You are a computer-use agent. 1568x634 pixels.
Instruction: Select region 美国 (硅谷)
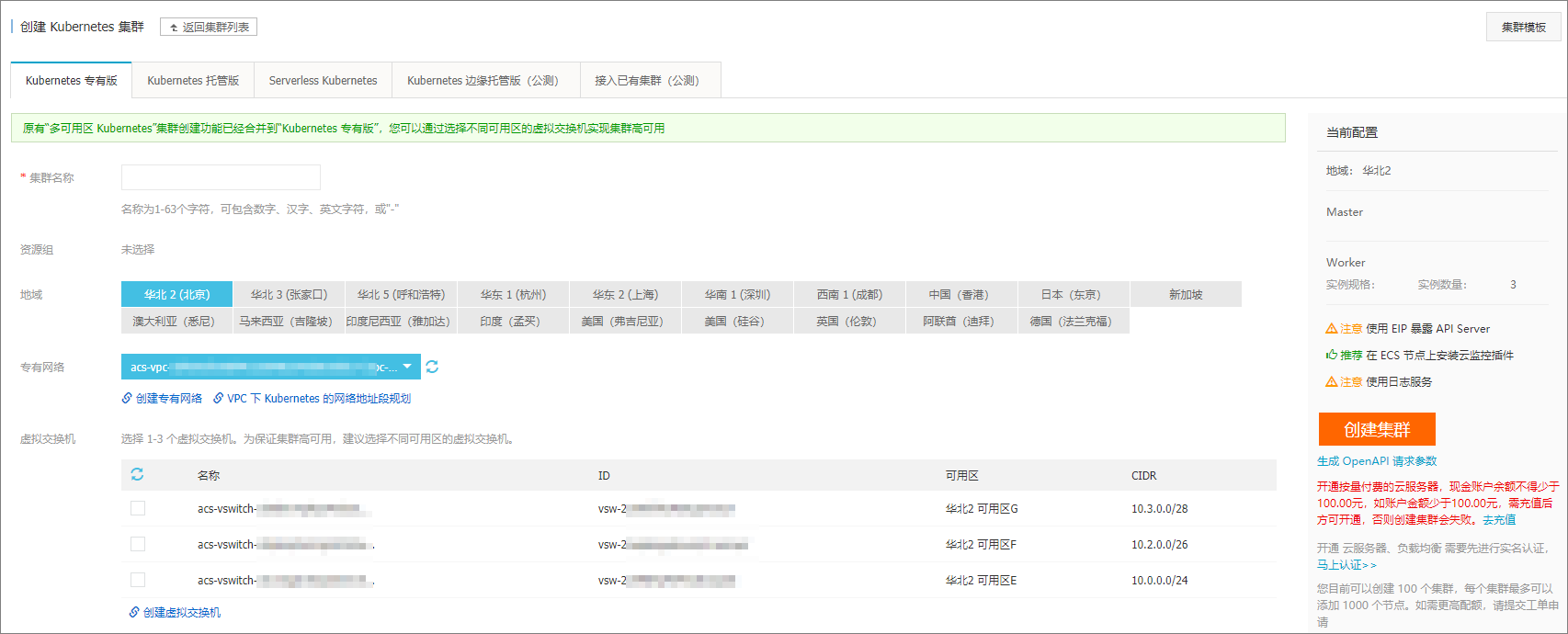(737, 321)
